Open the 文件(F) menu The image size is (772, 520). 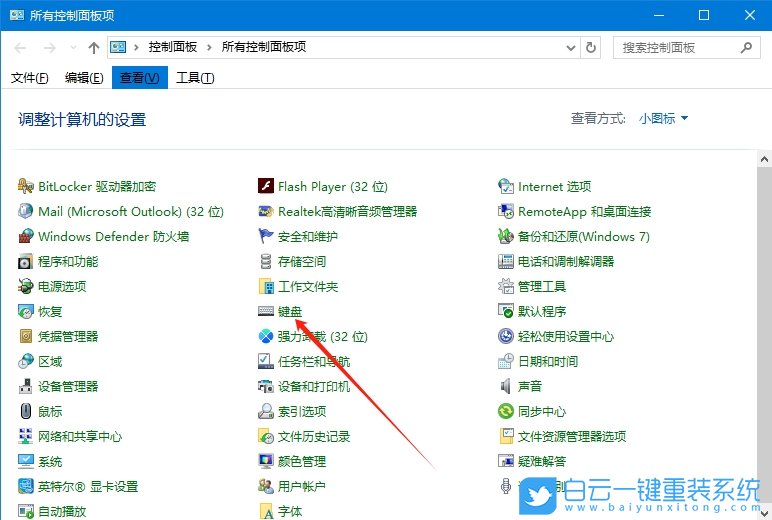click(30, 78)
